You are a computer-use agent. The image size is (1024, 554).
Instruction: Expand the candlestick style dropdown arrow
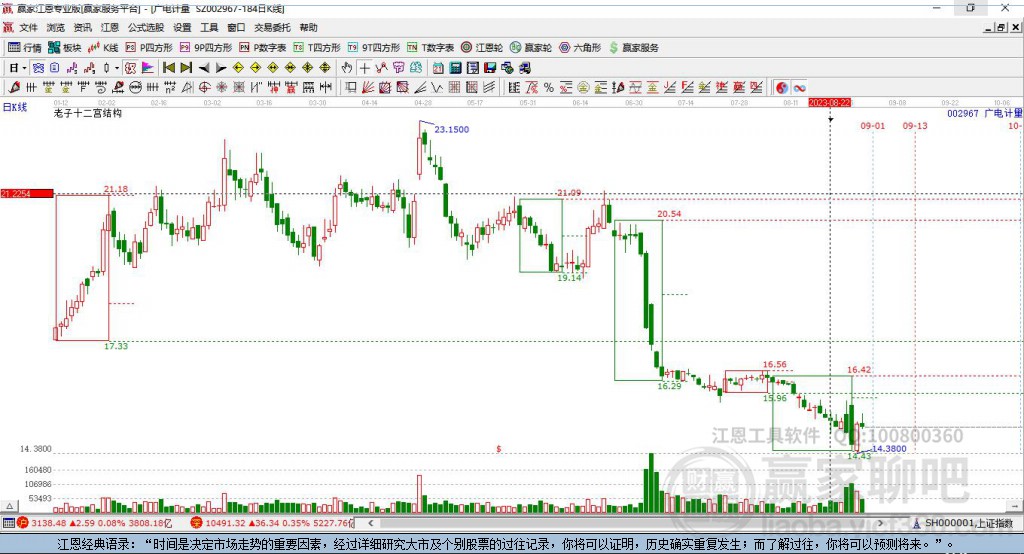coord(117,68)
